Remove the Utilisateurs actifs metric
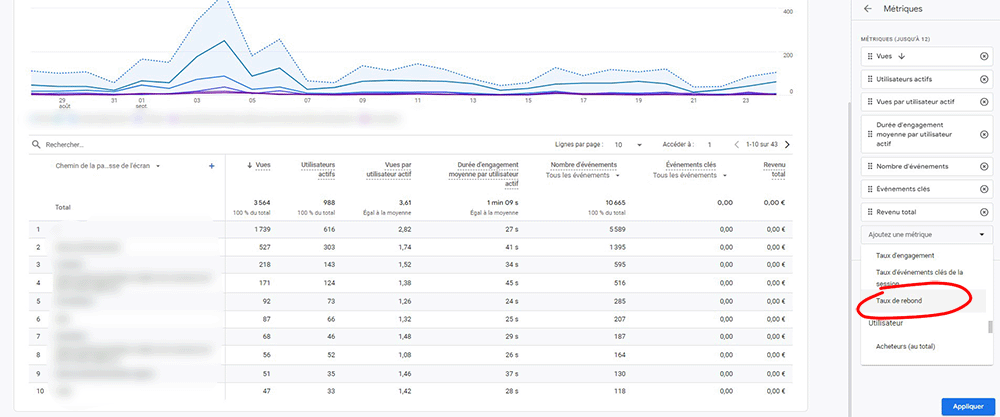The width and height of the screenshot is (1000, 417). click(x=984, y=78)
